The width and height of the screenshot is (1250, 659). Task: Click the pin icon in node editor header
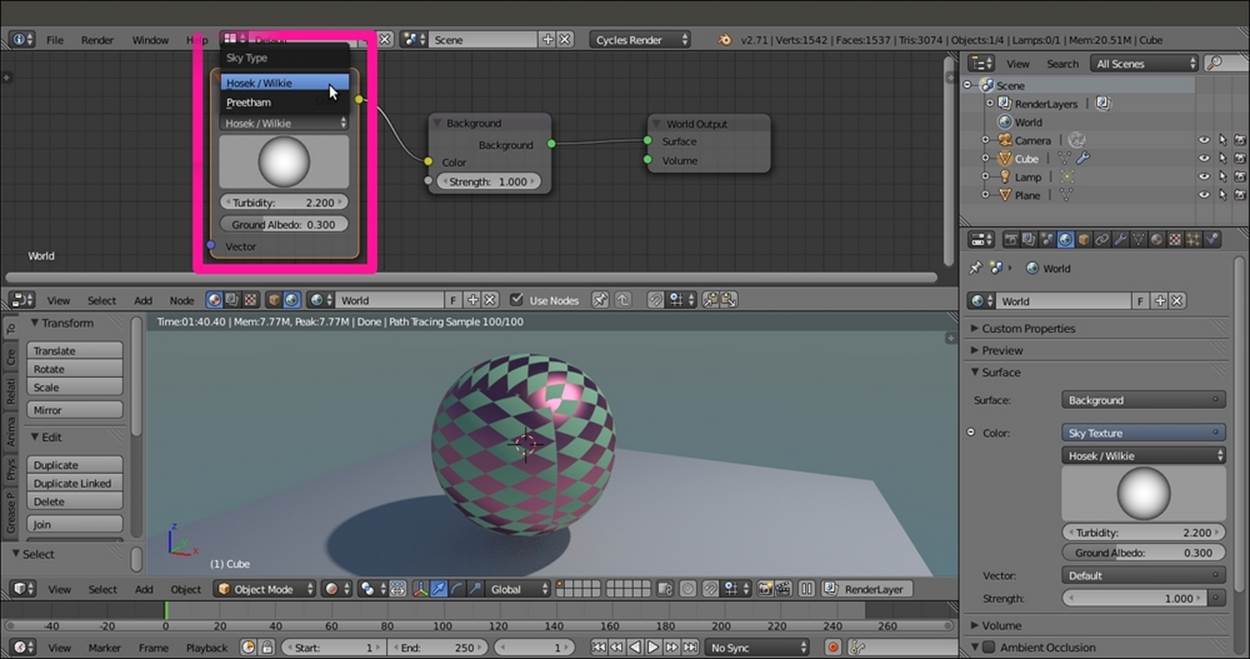pyautogui.click(x=599, y=300)
